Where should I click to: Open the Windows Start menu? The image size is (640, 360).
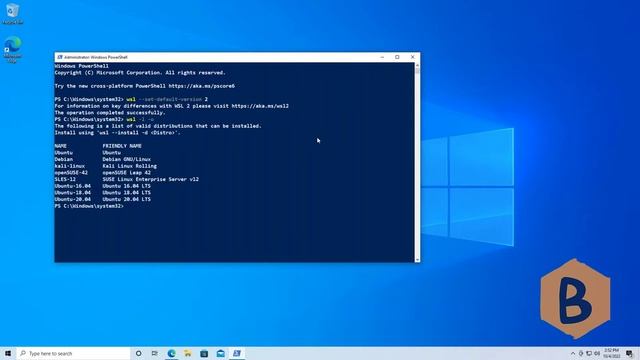tap(8, 353)
